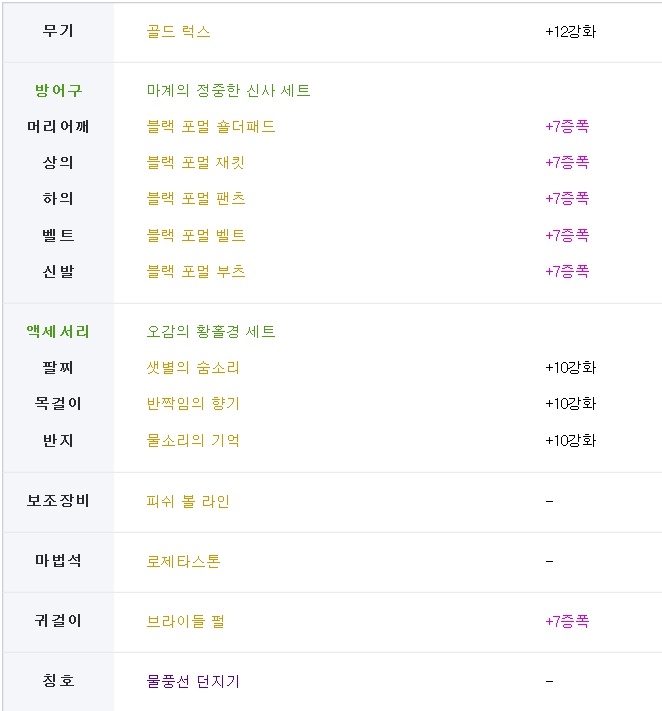Screen dimensions: 662x711
Task: Click the 피쉬 볼 라인 link
Action: click(188, 501)
